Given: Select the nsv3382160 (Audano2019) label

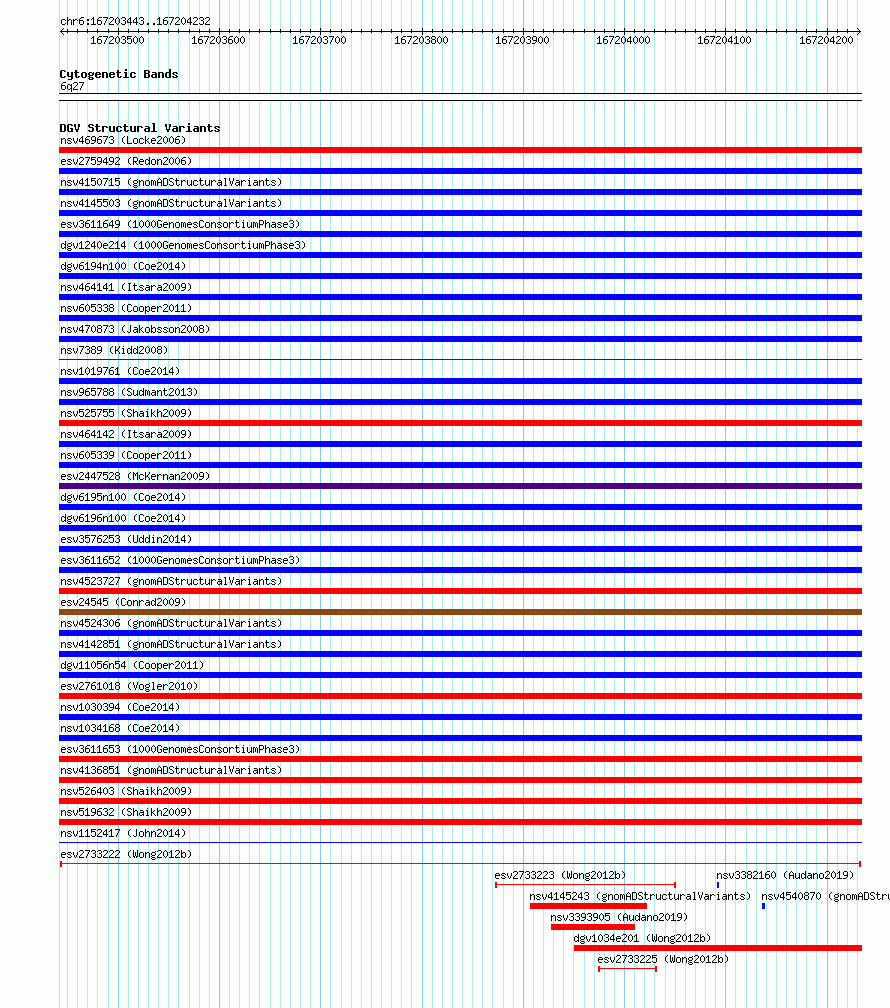Looking at the screenshot, I should tap(785, 876).
